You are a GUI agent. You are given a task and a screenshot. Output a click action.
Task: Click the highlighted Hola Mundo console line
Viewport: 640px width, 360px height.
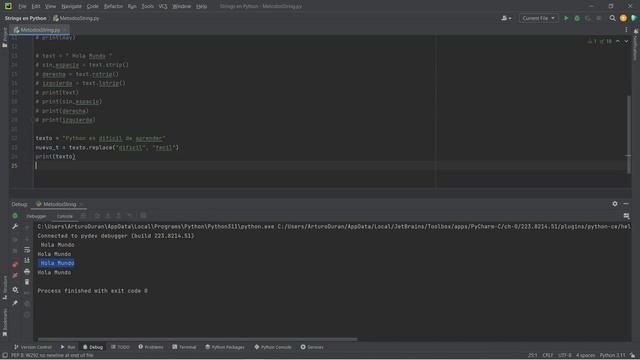[56, 263]
